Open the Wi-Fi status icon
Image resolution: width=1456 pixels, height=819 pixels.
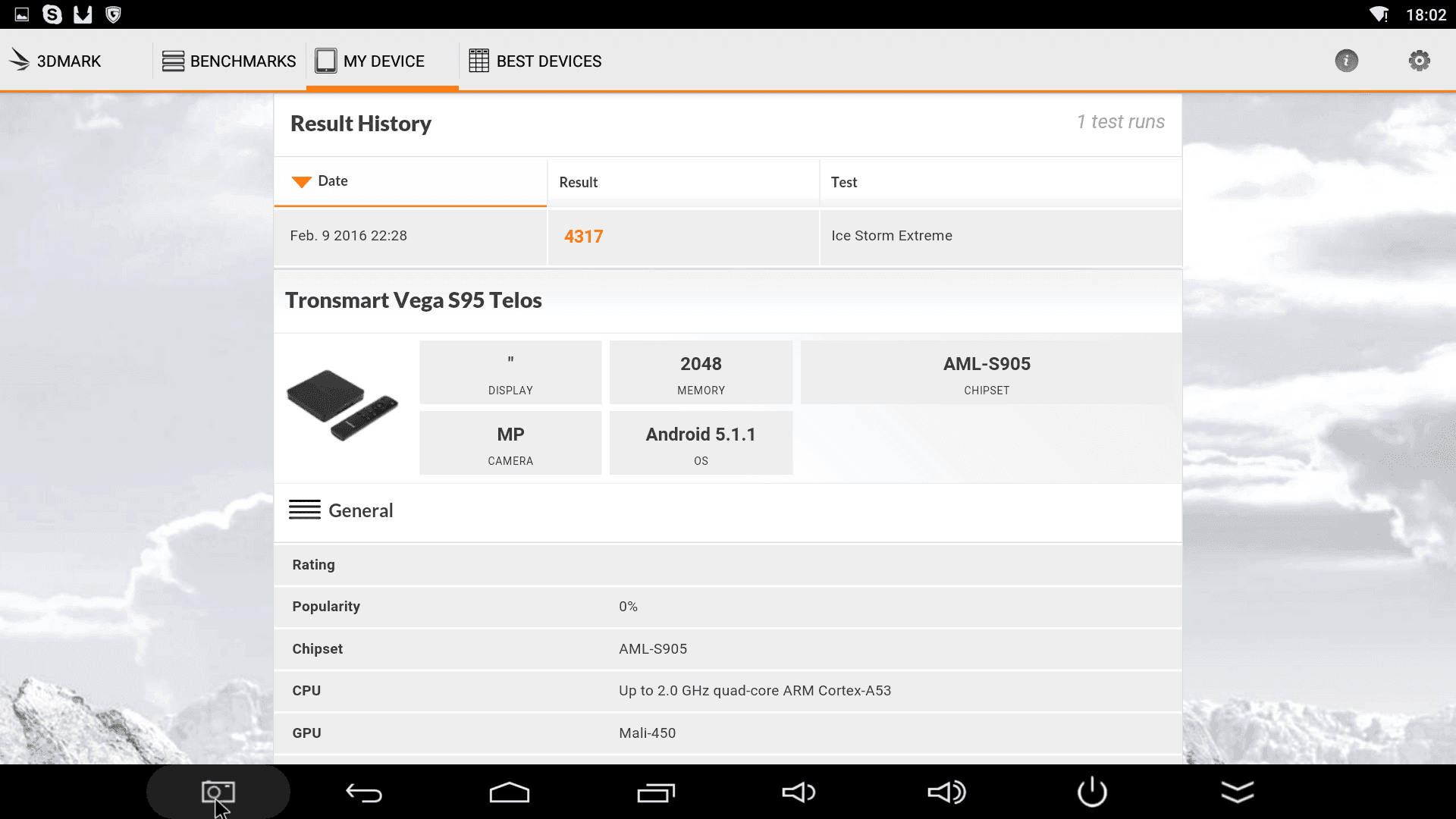1379,14
